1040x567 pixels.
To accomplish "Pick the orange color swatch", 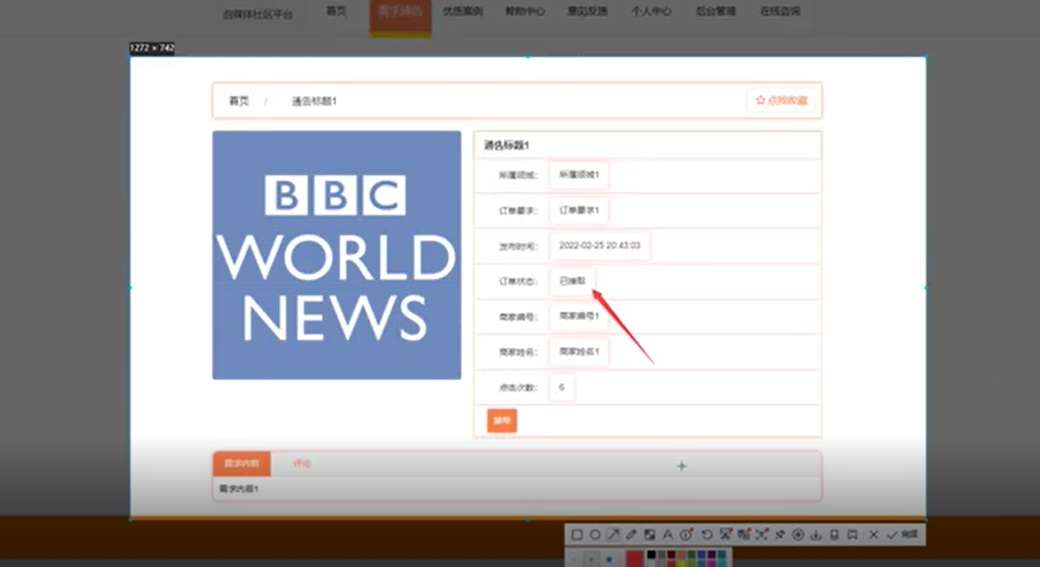I will 681,554.
